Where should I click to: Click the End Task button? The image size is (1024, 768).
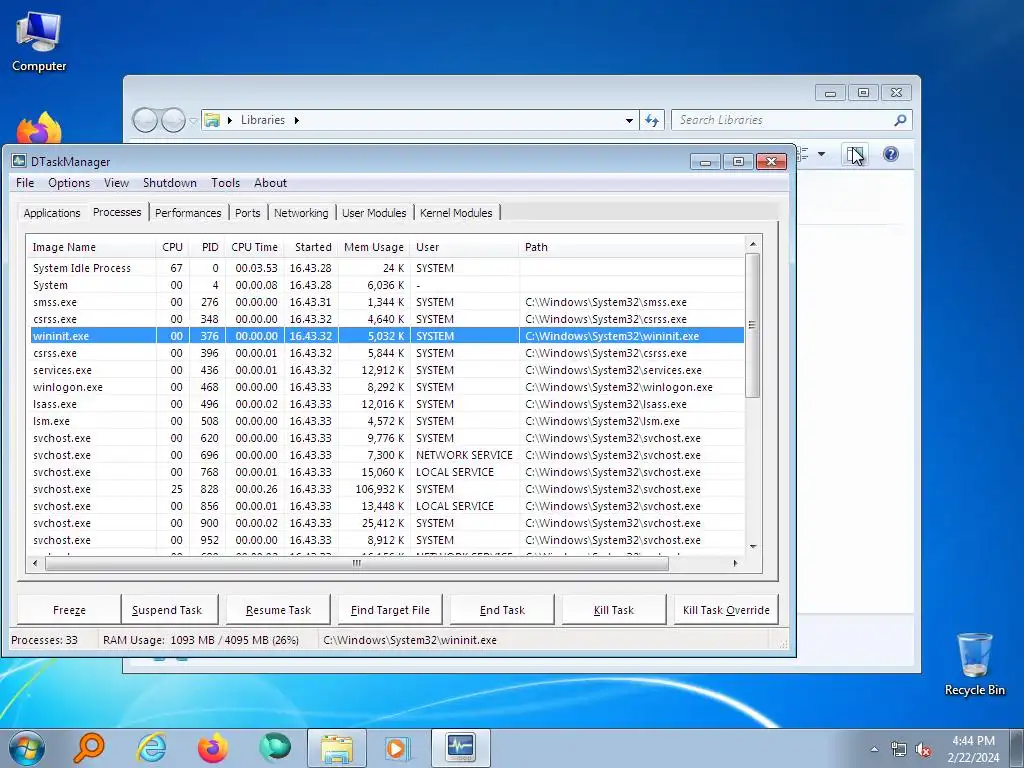(502, 610)
